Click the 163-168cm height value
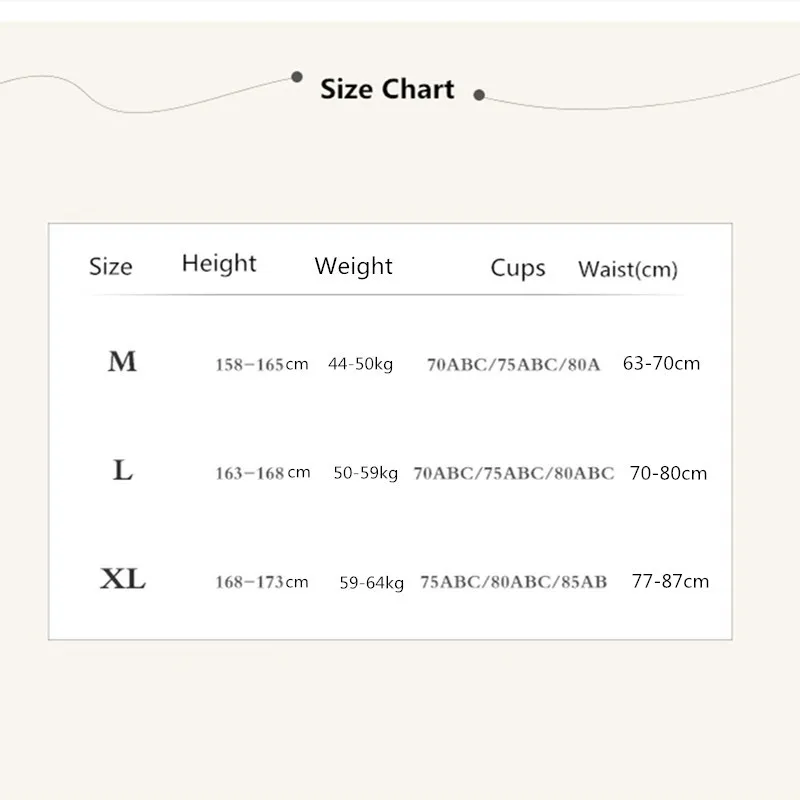This screenshot has height=800, width=800. [x=263, y=473]
